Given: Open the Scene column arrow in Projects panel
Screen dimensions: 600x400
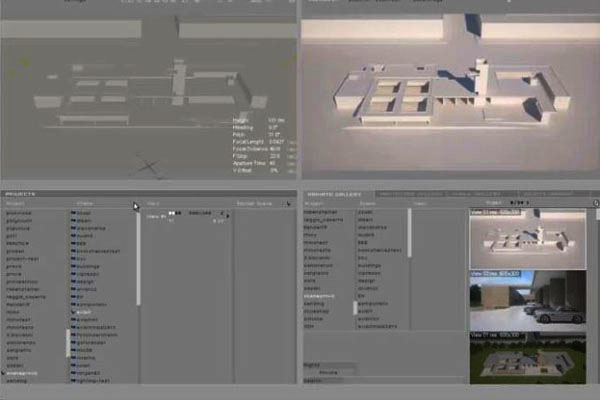Looking at the screenshot, I should point(134,205).
